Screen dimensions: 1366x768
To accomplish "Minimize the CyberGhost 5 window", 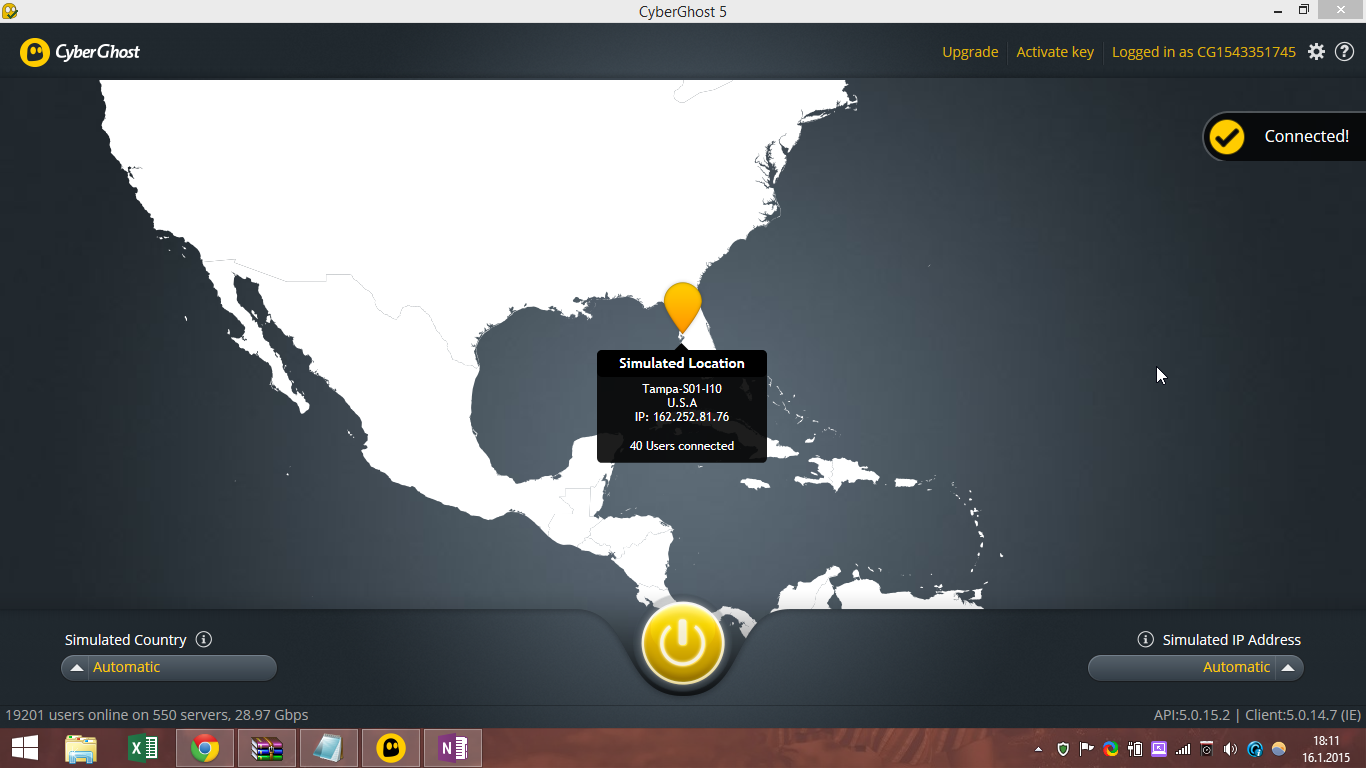I will coord(1276,10).
